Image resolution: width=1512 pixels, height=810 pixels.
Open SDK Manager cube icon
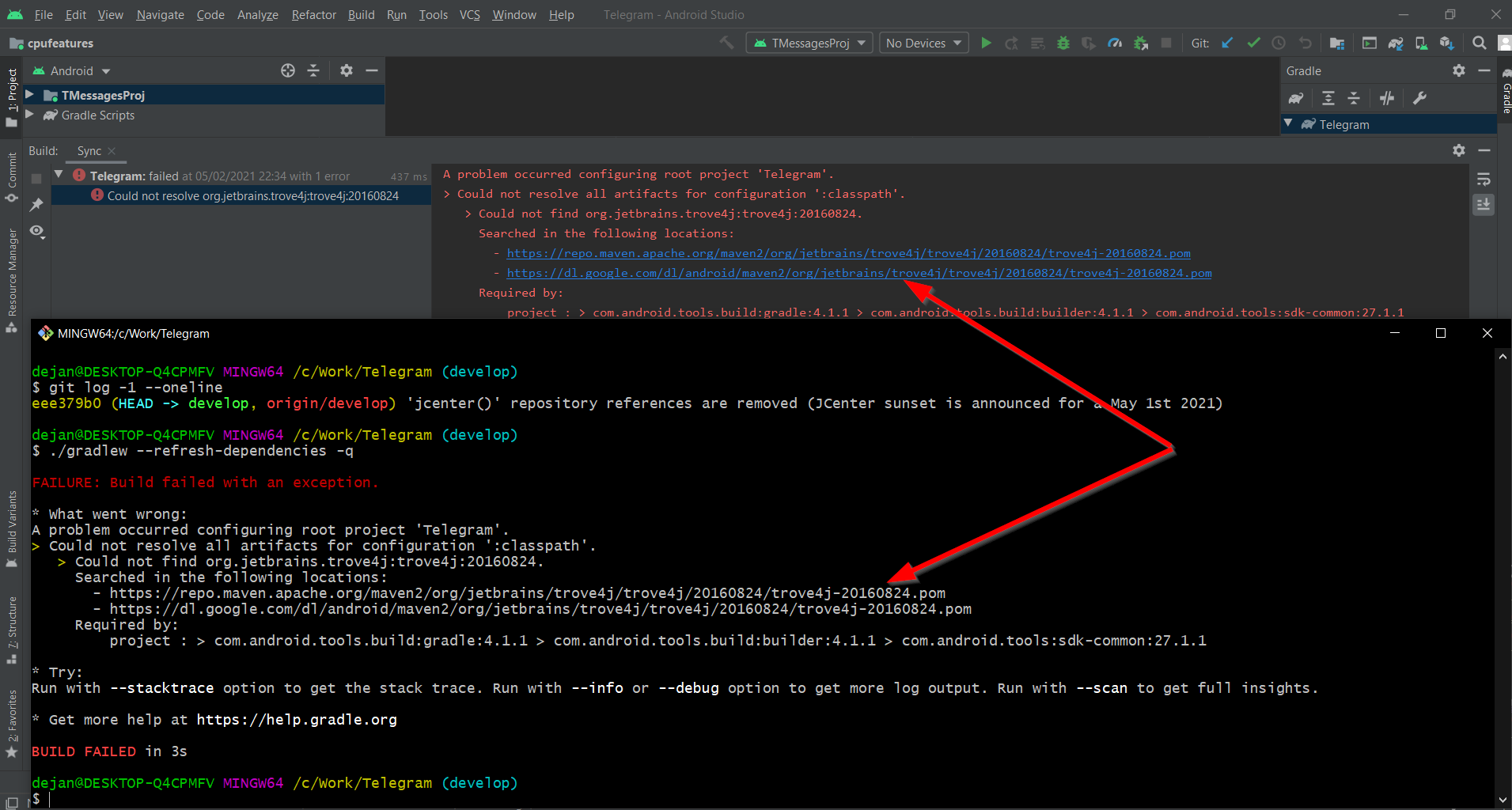pyautogui.click(x=1447, y=43)
